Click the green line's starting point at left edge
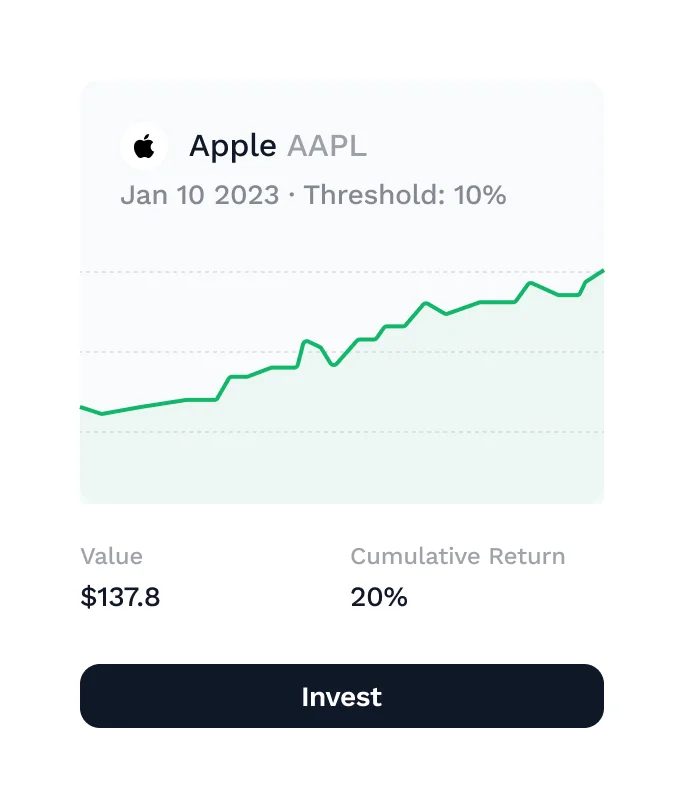Image resolution: width=684 pixels, height=808 pixels. click(82, 407)
